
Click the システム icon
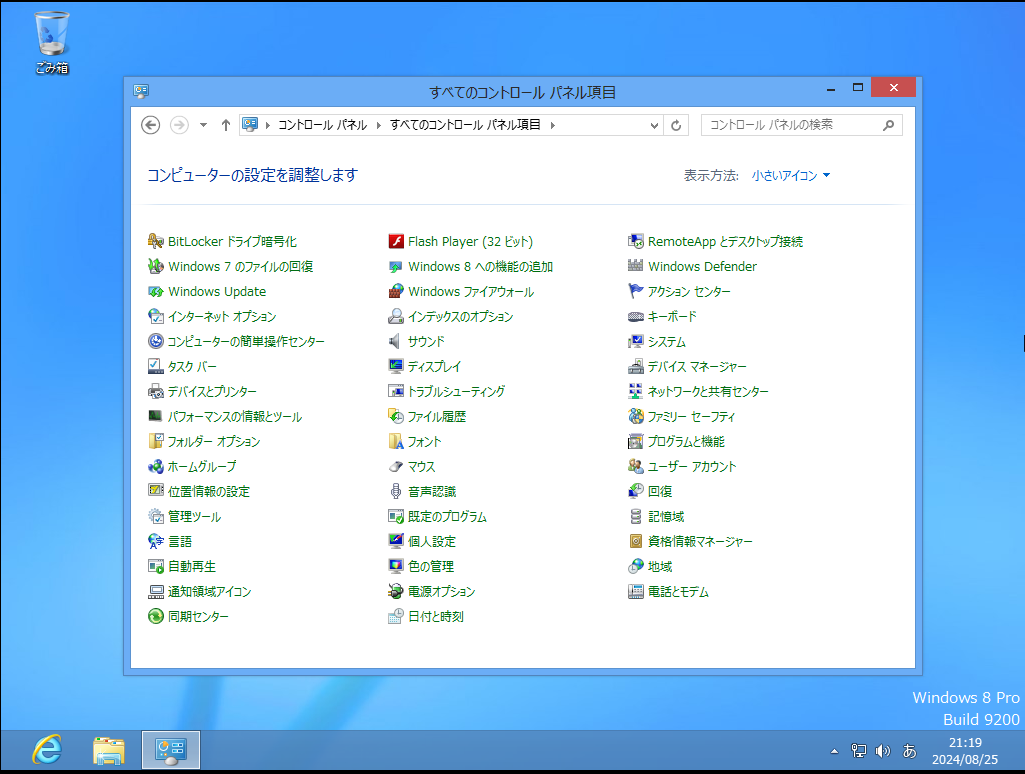[x=635, y=341]
